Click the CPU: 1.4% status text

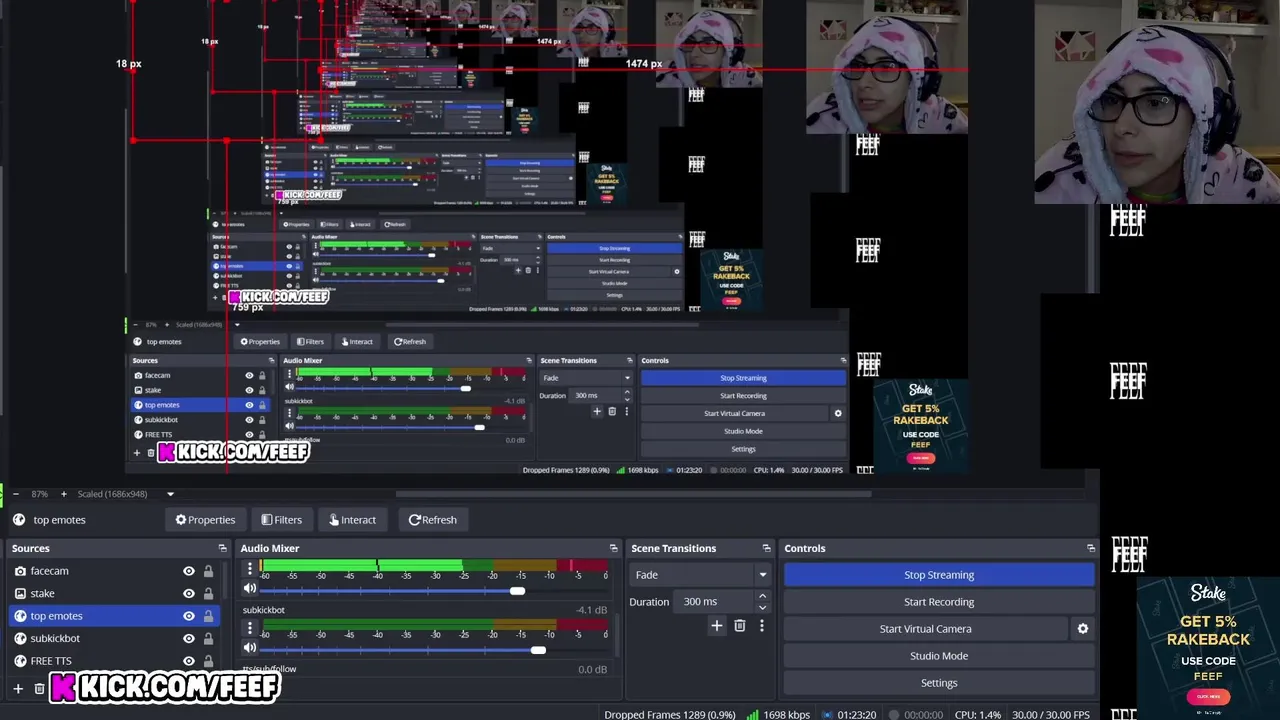[978, 714]
